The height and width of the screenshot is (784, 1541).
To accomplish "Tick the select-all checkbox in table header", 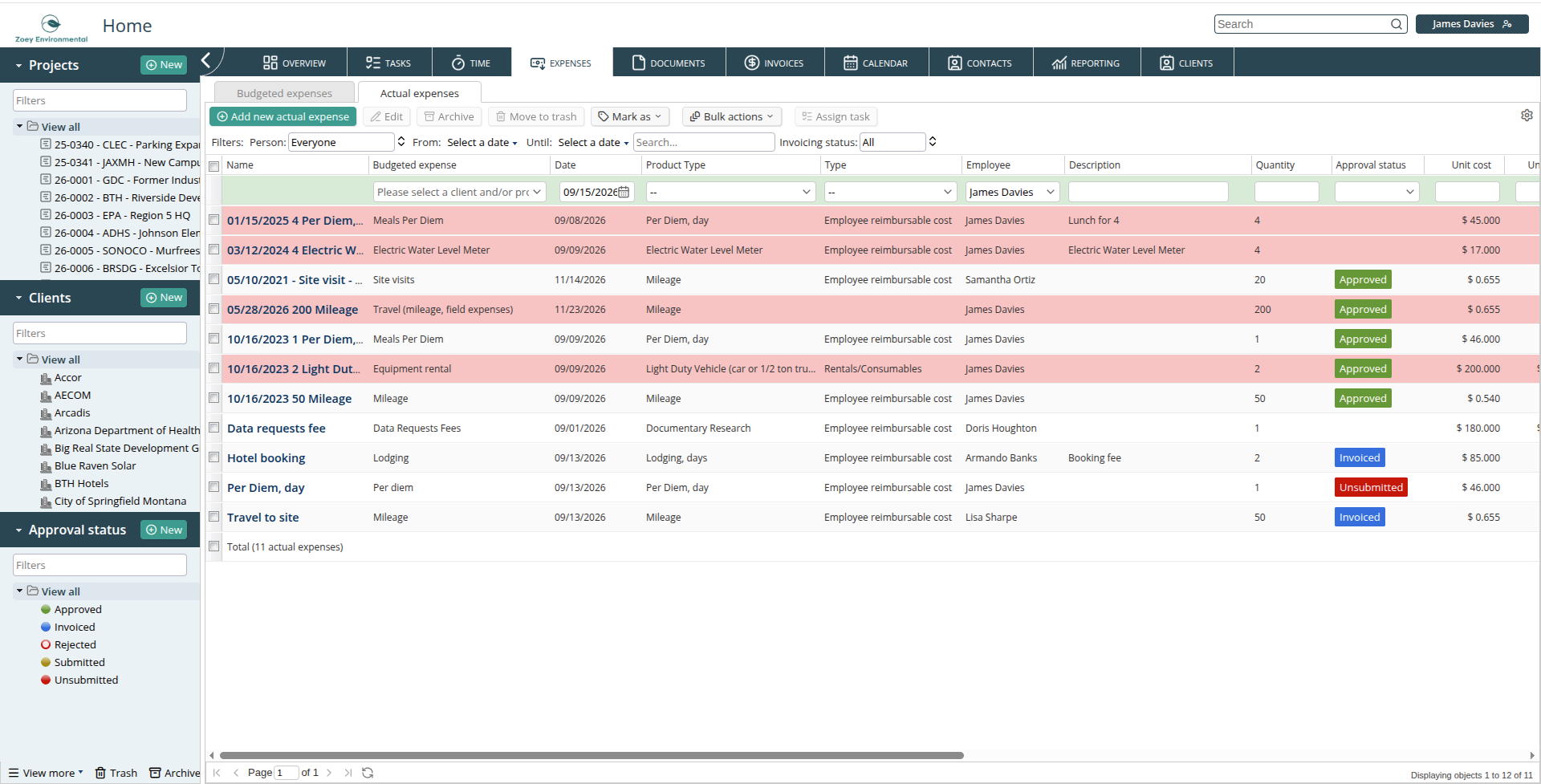I will click(214, 166).
